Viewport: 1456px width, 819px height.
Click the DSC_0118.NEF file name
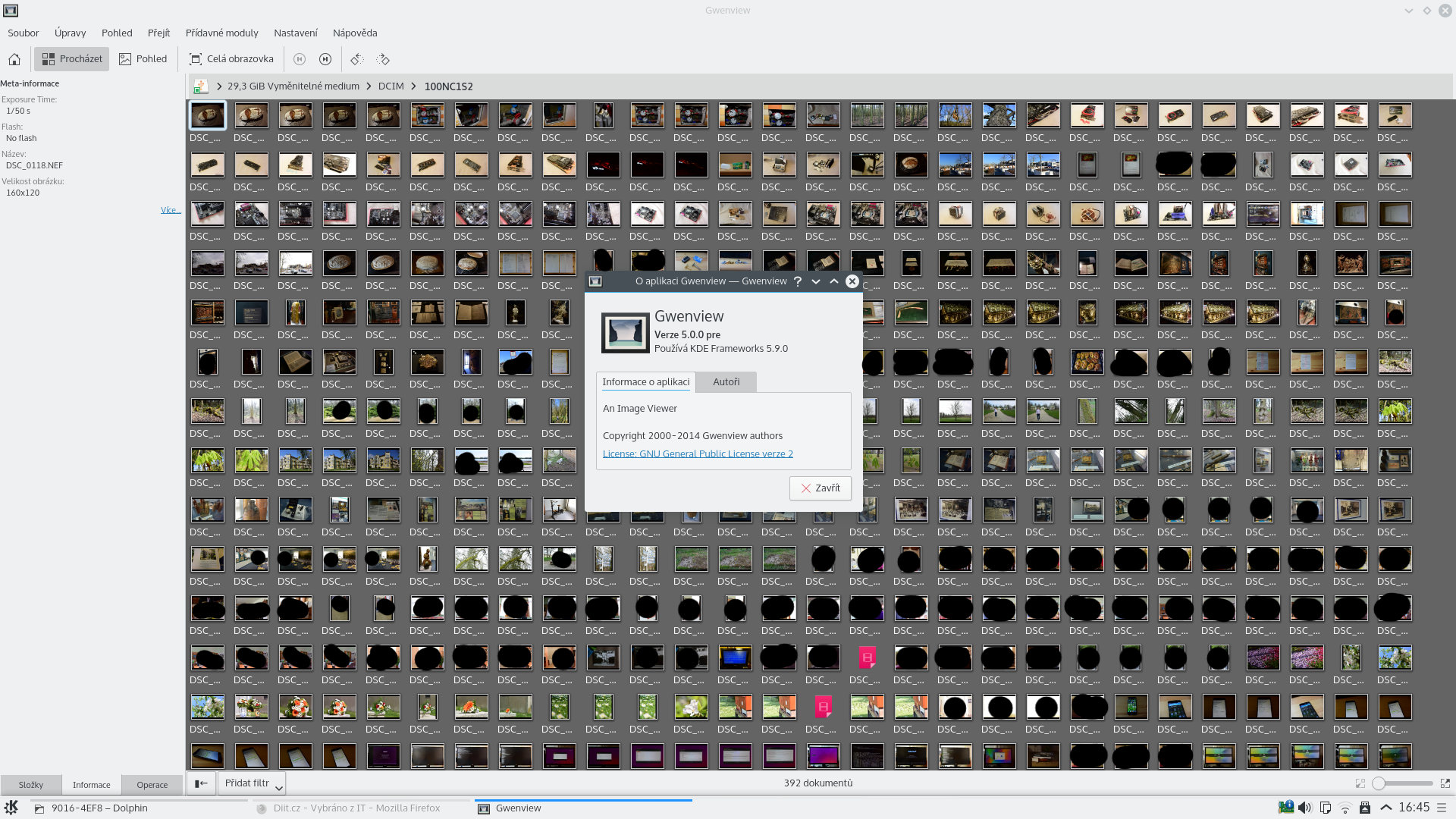34,165
